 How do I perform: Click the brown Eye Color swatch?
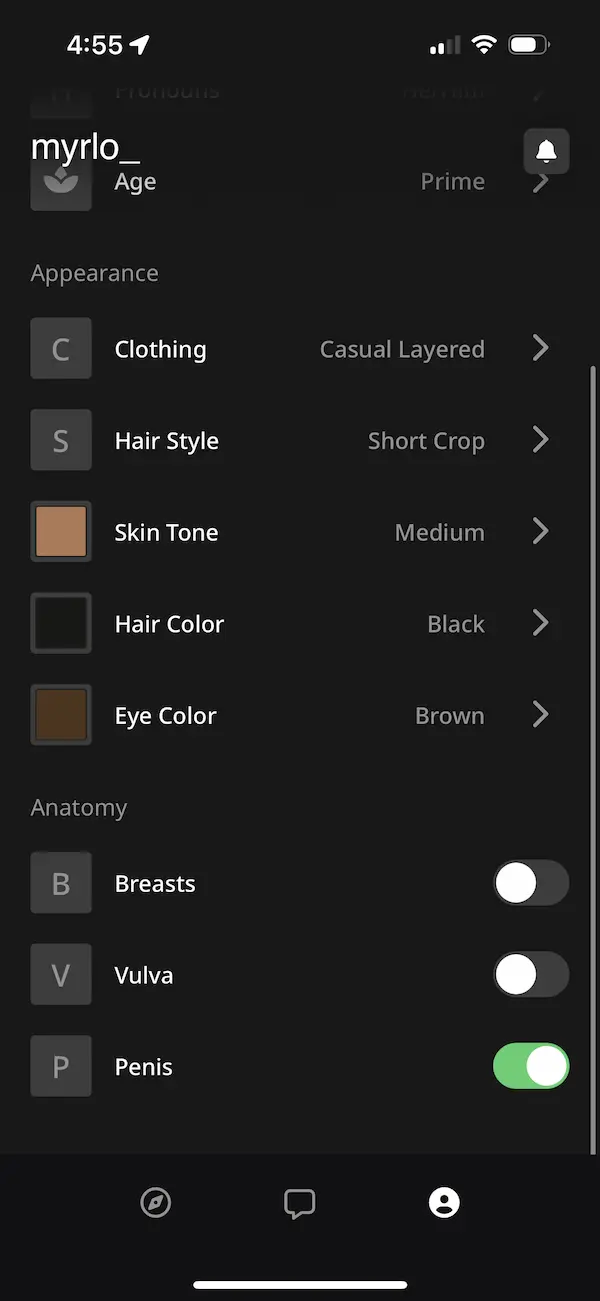(x=61, y=715)
